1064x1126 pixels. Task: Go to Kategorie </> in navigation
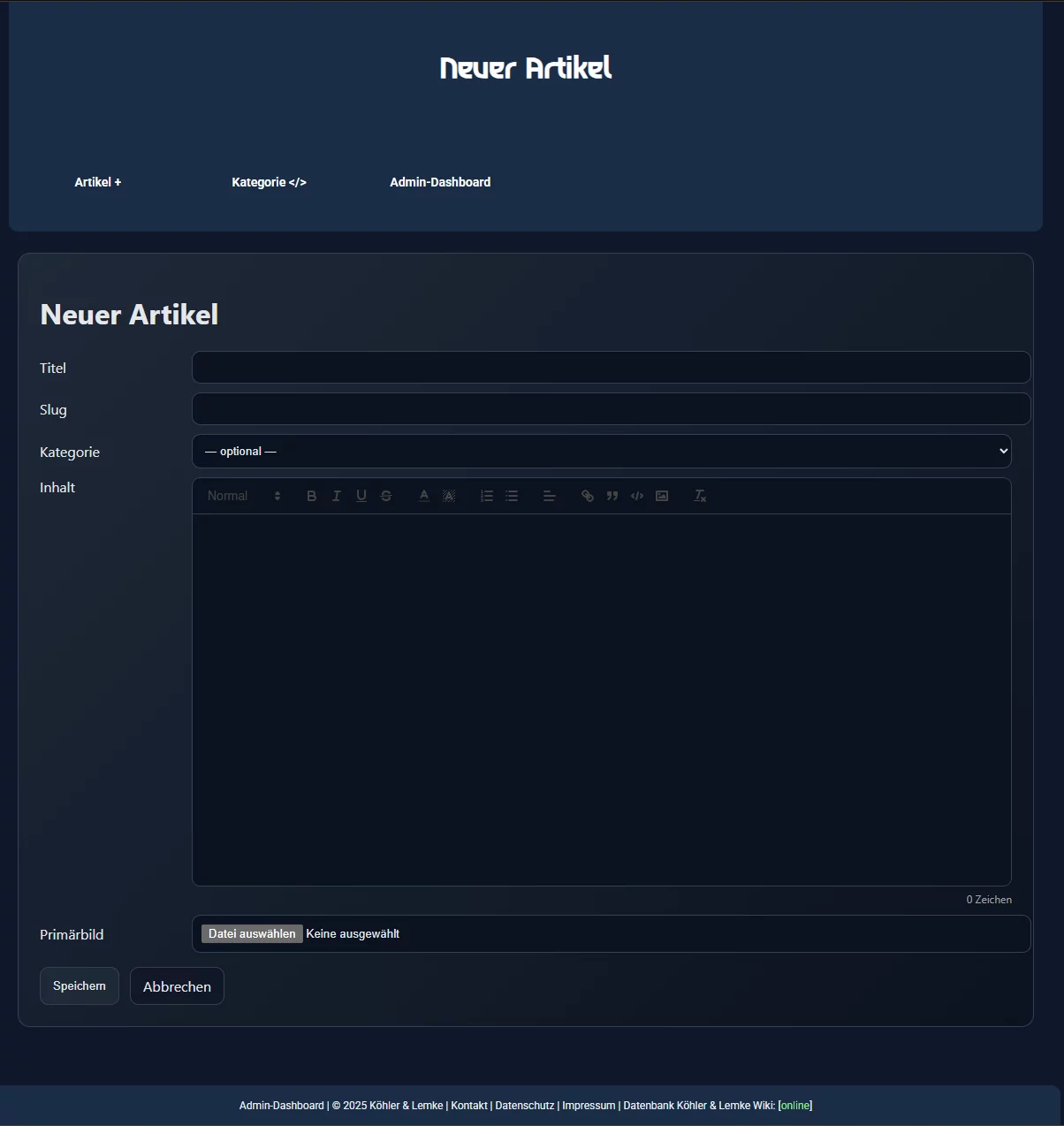(x=269, y=182)
